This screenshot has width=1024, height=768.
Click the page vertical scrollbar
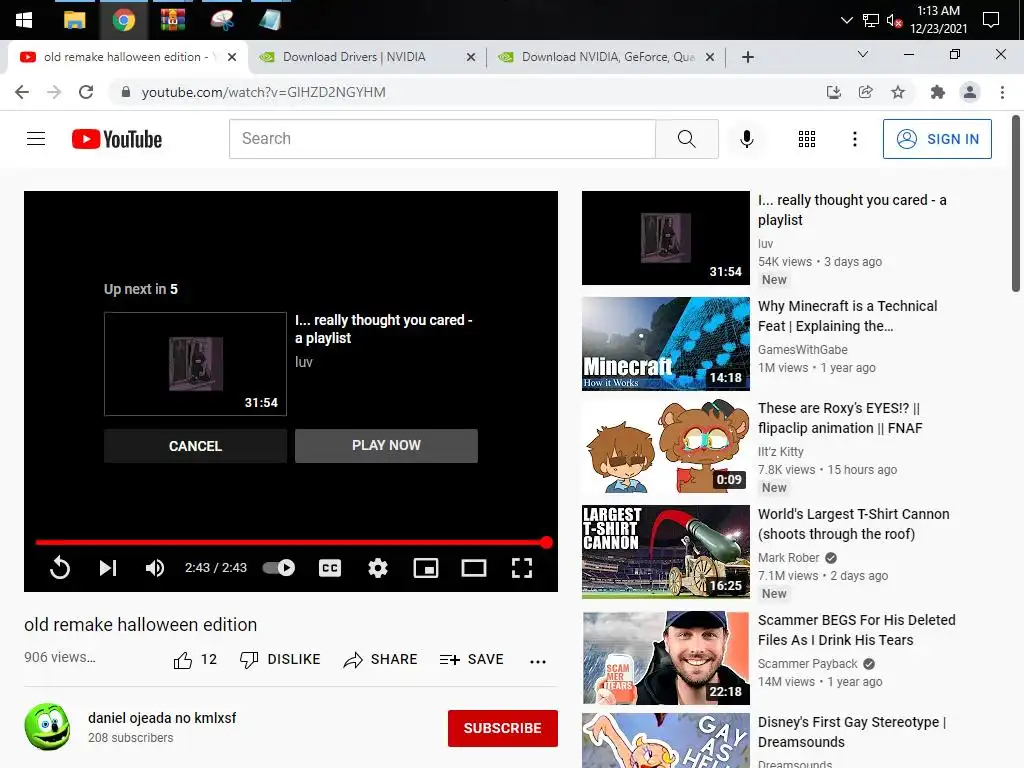[x=1016, y=203]
